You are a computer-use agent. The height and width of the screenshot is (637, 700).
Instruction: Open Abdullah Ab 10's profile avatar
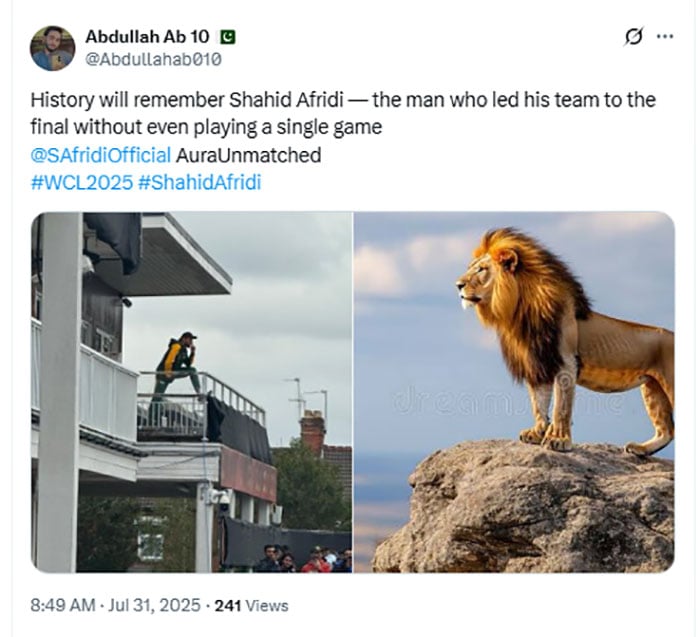(52, 48)
